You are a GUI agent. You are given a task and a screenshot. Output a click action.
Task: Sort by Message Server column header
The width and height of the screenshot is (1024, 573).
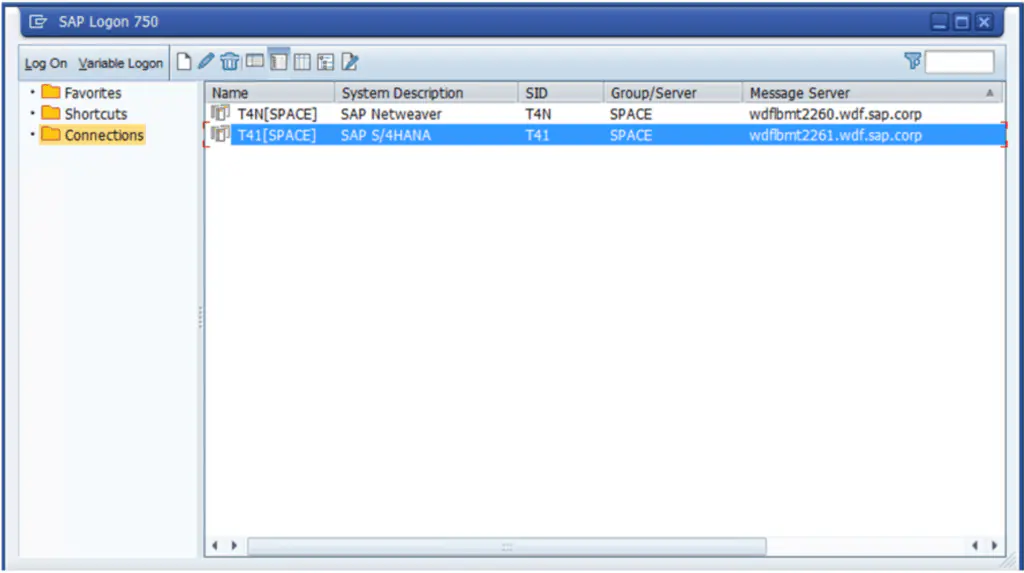(873, 93)
